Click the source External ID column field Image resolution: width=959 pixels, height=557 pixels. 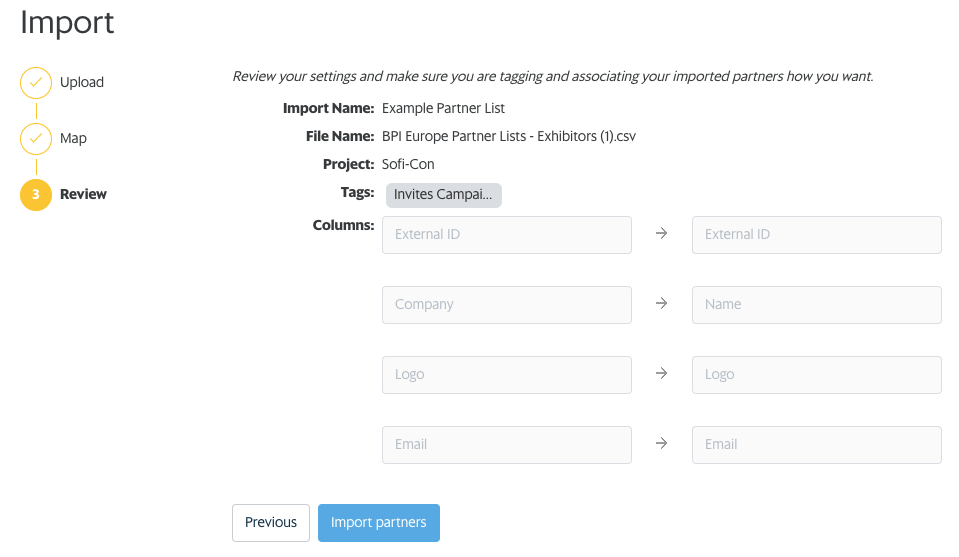(506, 234)
